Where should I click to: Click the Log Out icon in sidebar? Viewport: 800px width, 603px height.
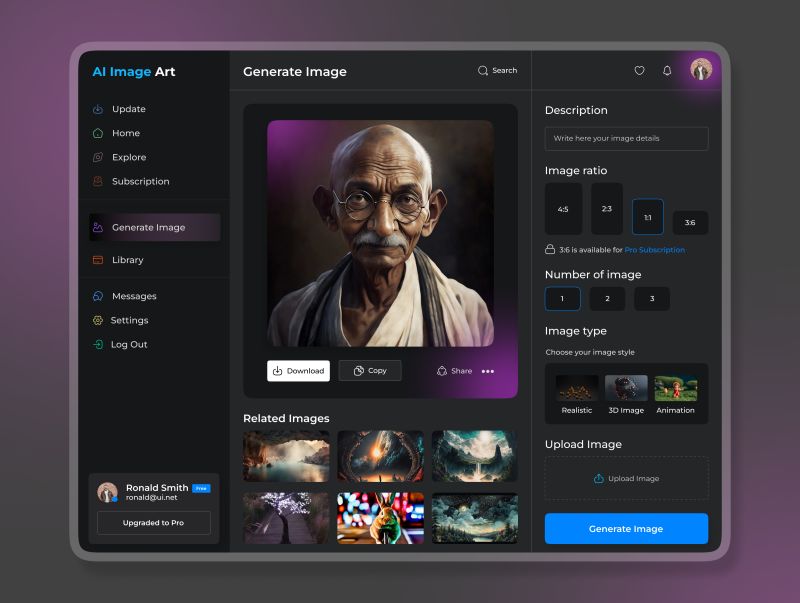[x=98, y=344]
